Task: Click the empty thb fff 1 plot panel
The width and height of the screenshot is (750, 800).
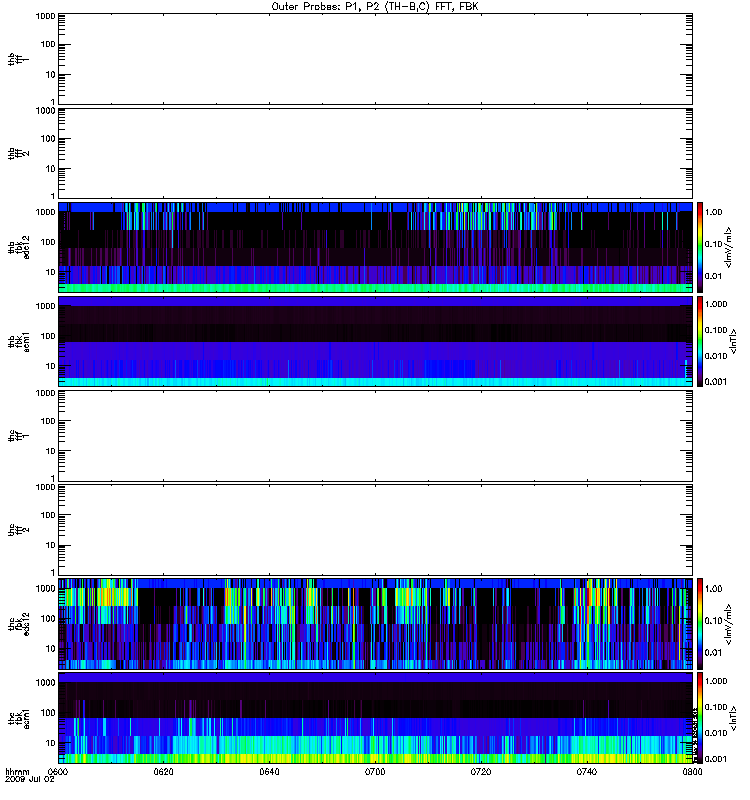Action: (375, 59)
